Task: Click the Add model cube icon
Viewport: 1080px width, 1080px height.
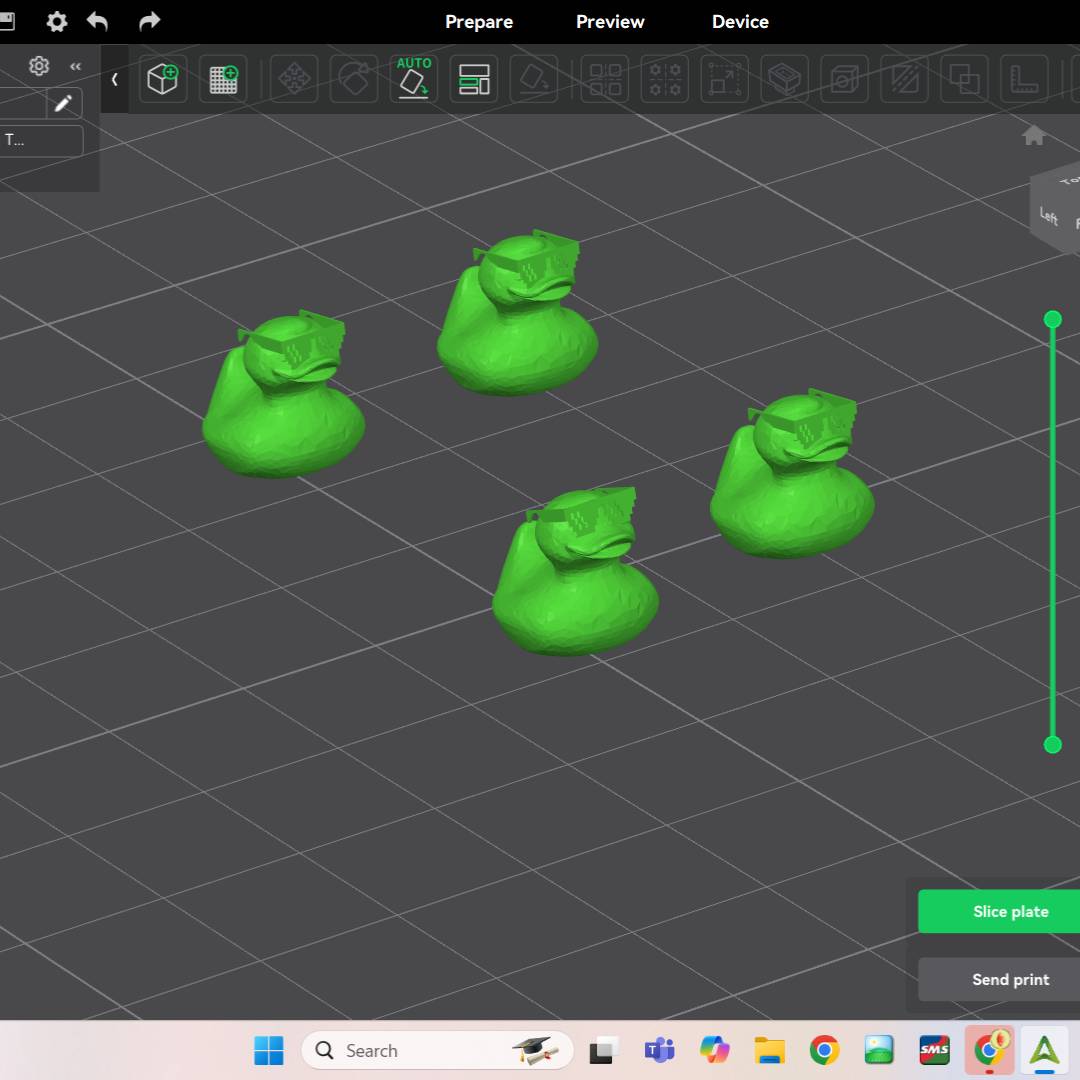Action: click(162, 79)
